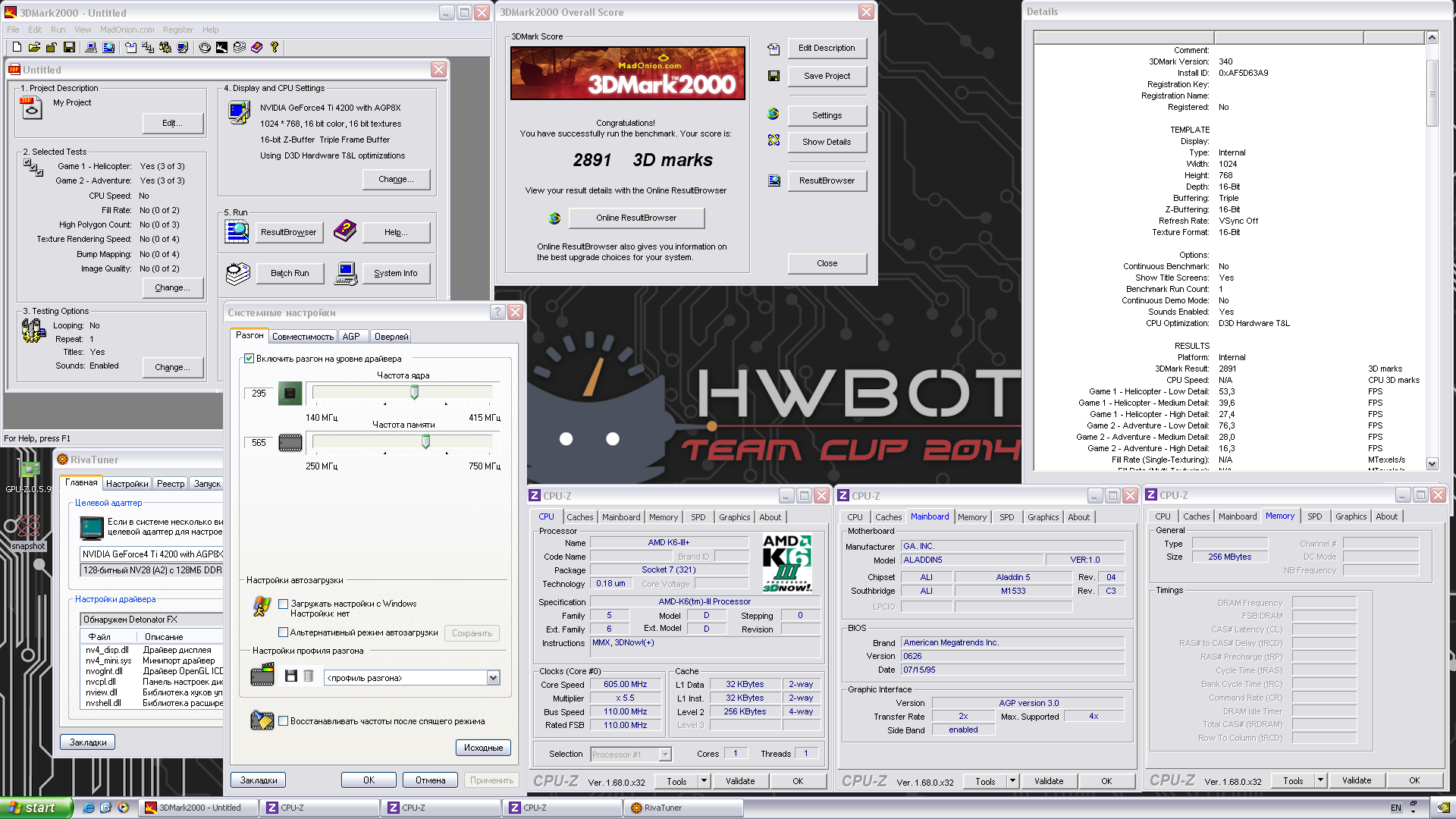The image size is (1456, 819).
Task: Click memory clock (Частота памяти) slider handle
Action: pos(425,441)
